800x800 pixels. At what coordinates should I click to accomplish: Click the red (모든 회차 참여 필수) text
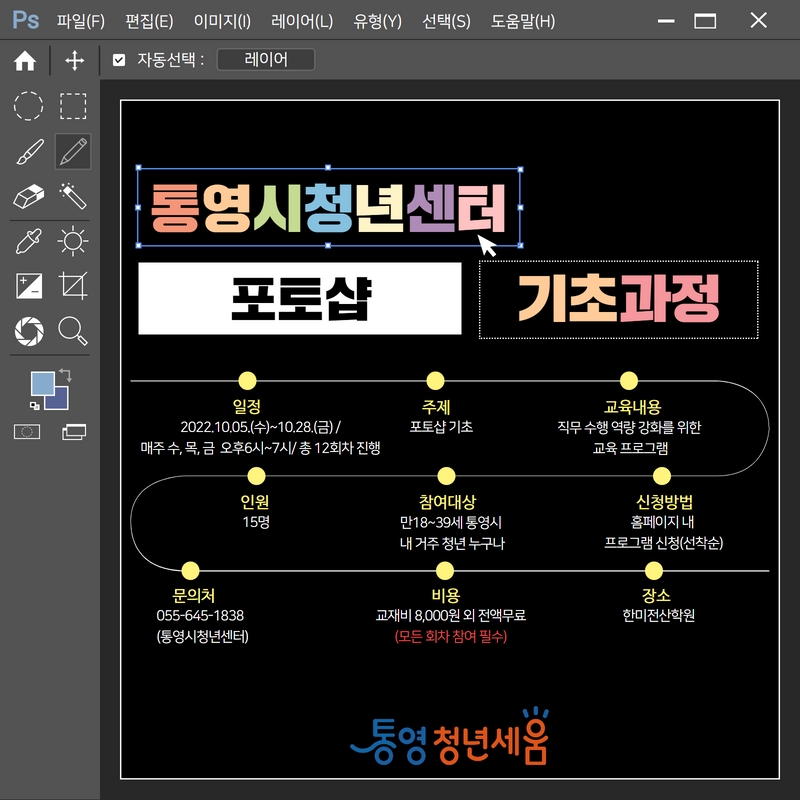(x=451, y=636)
